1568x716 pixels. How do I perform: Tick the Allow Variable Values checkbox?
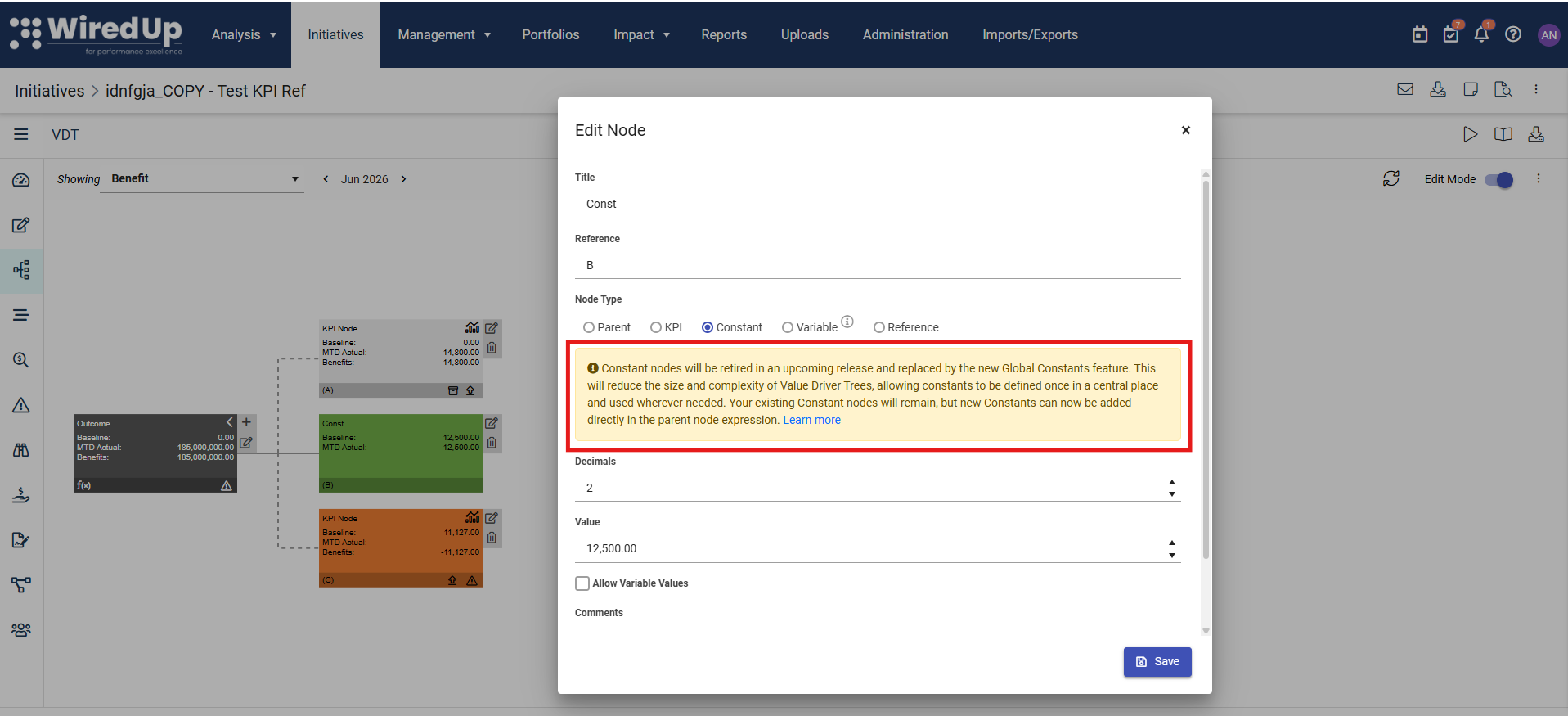582,583
